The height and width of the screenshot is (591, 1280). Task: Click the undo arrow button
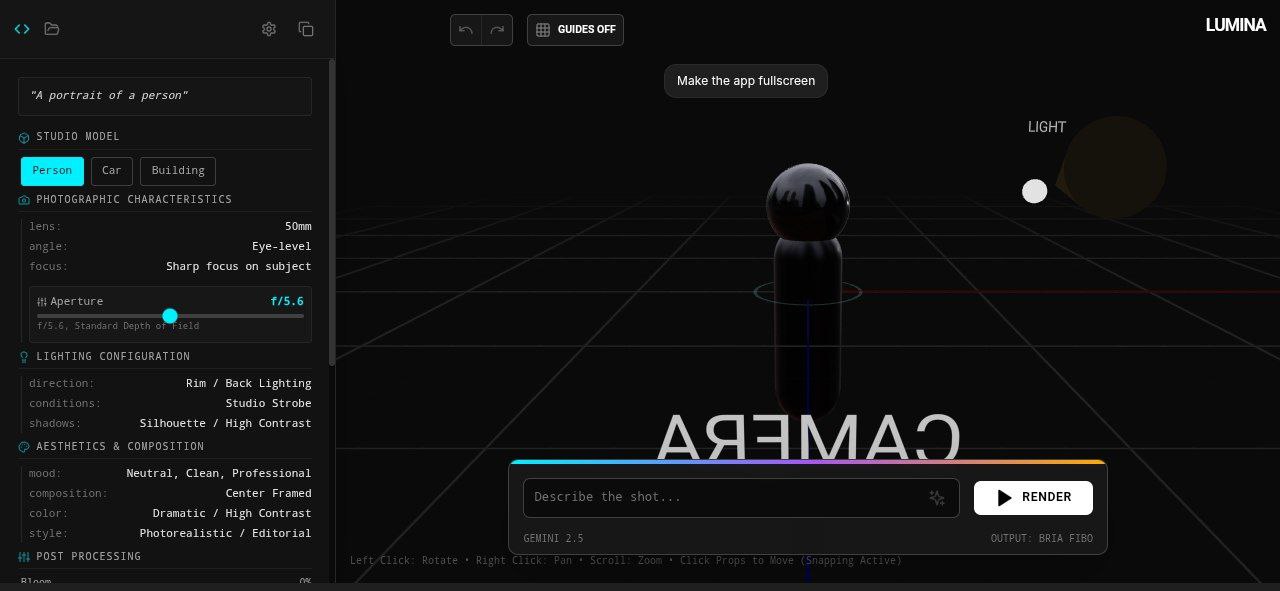tap(466, 30)
